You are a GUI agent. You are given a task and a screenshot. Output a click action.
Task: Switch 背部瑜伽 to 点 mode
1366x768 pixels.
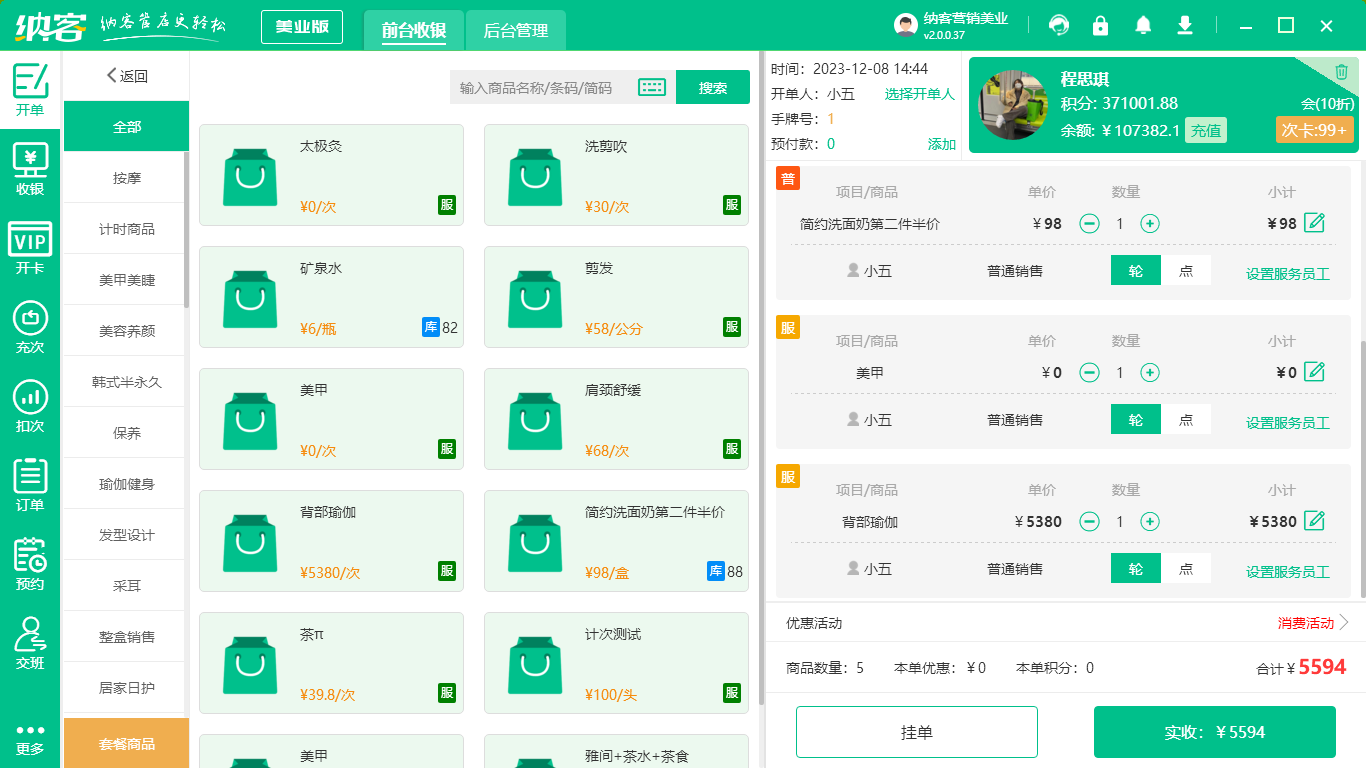point(1186,568)
